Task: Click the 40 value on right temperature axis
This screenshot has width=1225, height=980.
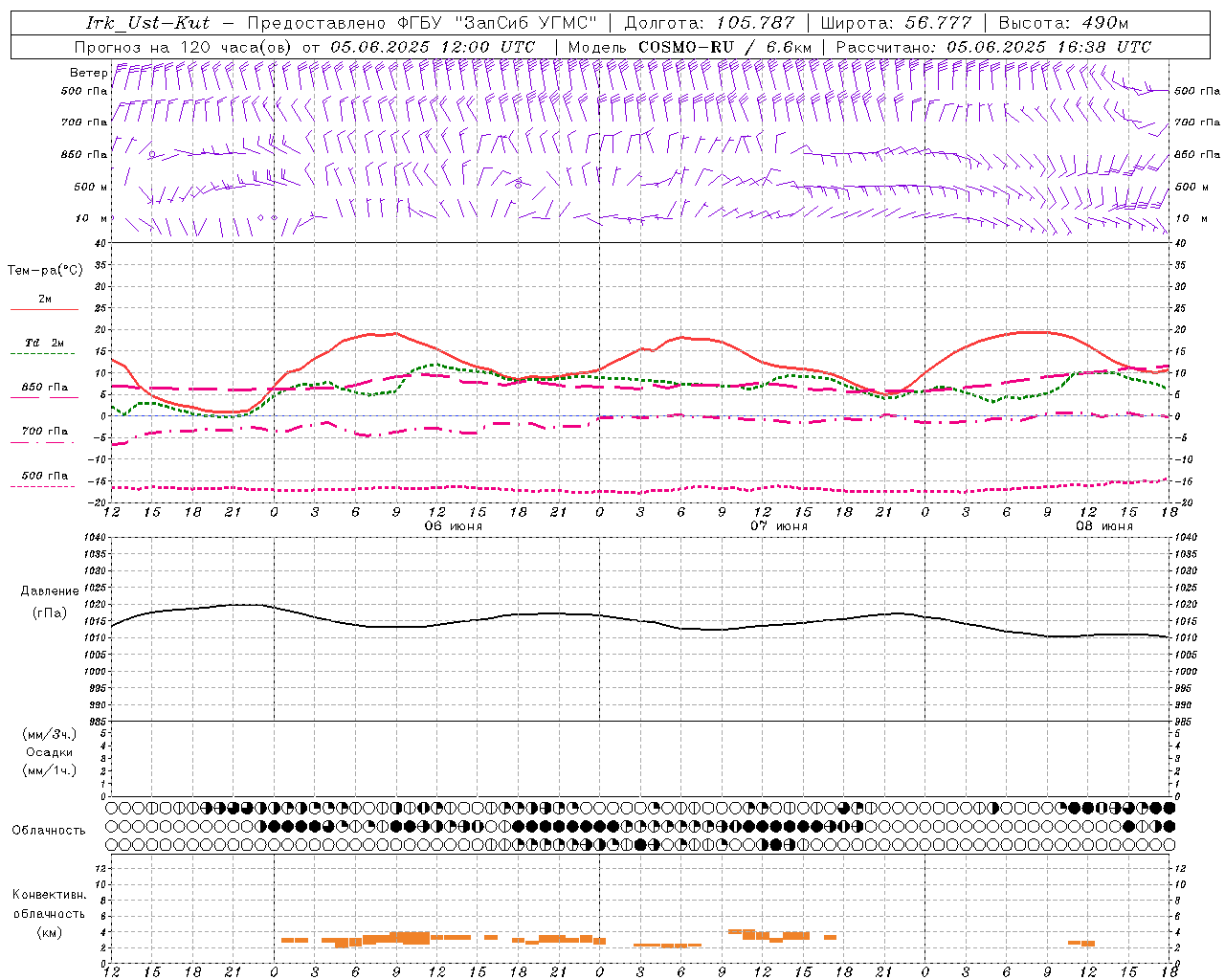Action: (1181, 243)
